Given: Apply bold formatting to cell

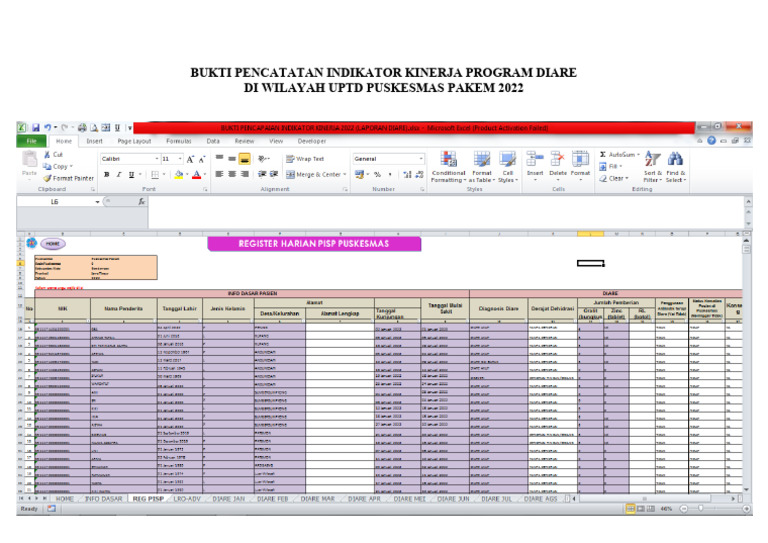Looking at the screenshot, I should tap(105, 174).
